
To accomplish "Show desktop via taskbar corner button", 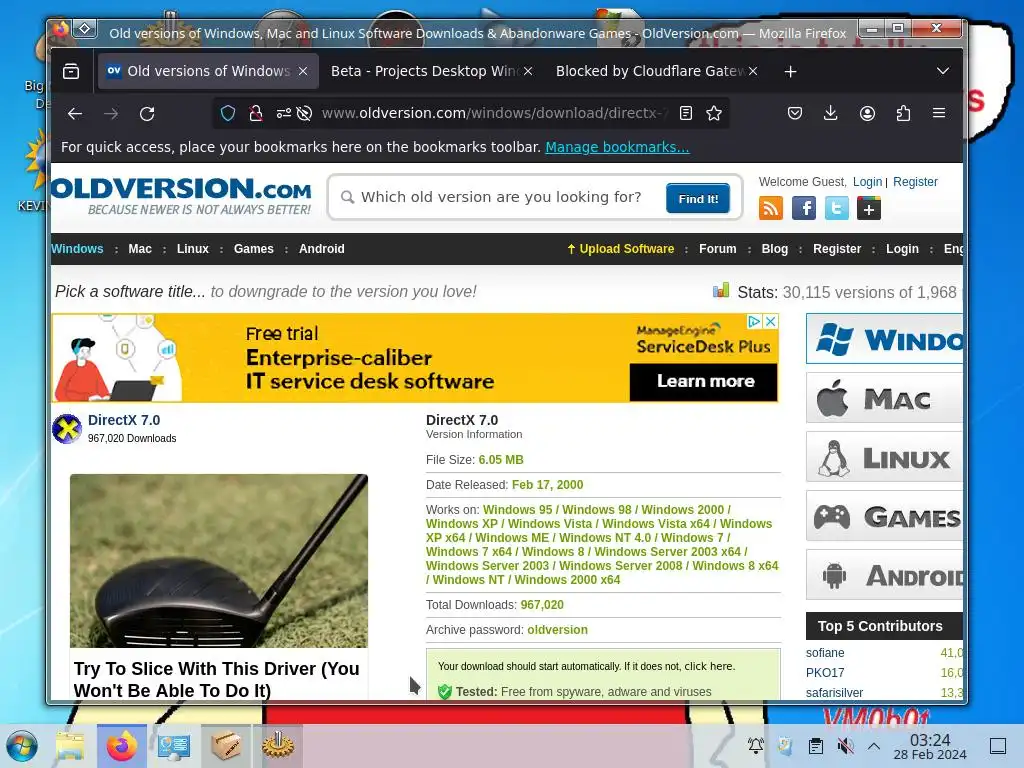I will (998, 746).
